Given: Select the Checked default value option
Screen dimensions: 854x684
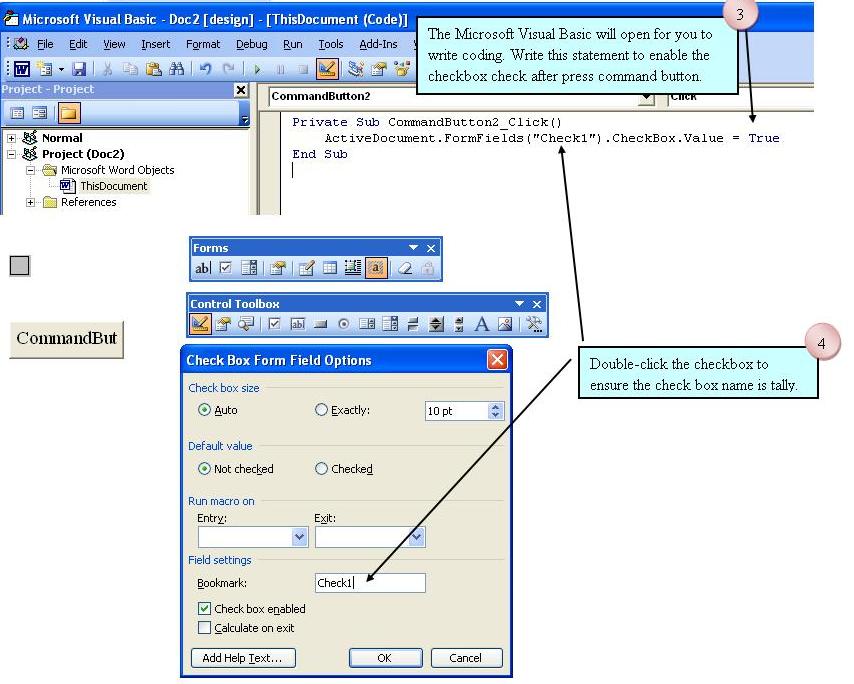Looking at the screenshot, I should [x=321, y=469].
